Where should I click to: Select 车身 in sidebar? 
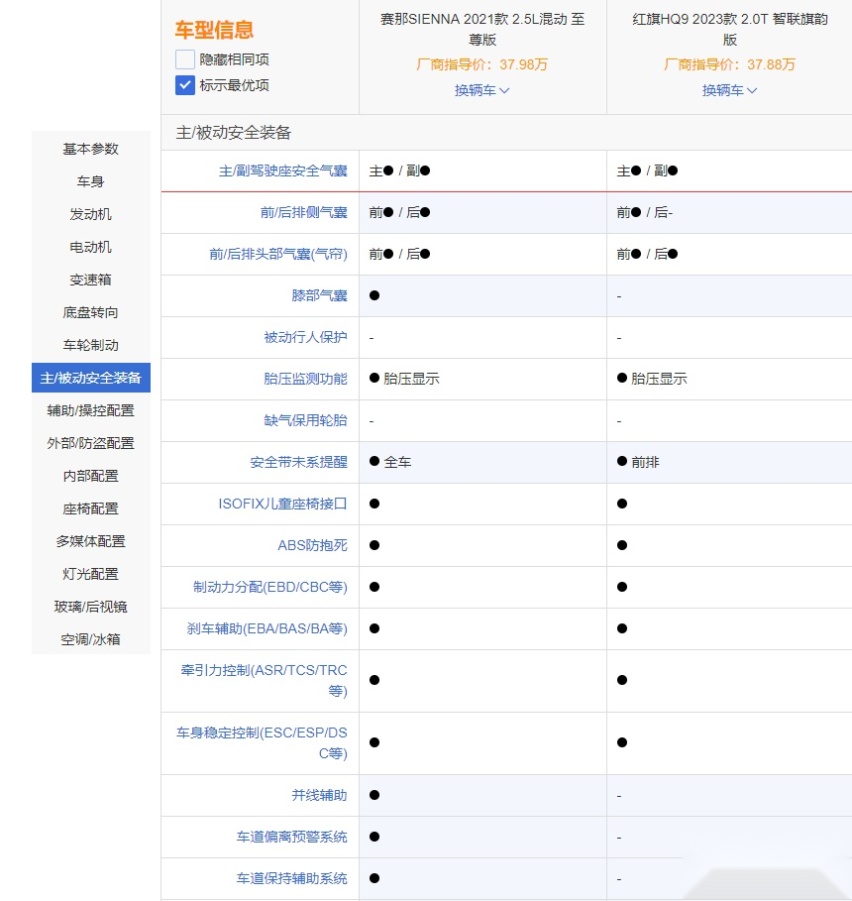(91, 182)
